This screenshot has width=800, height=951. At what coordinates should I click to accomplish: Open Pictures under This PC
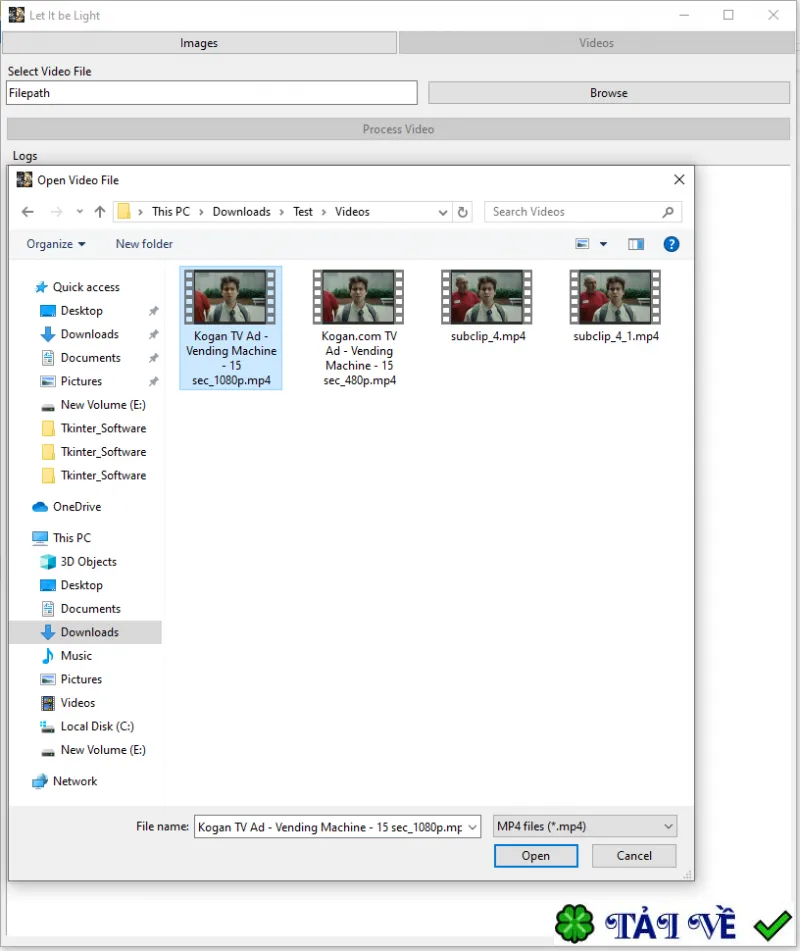[x=81, y=679]
